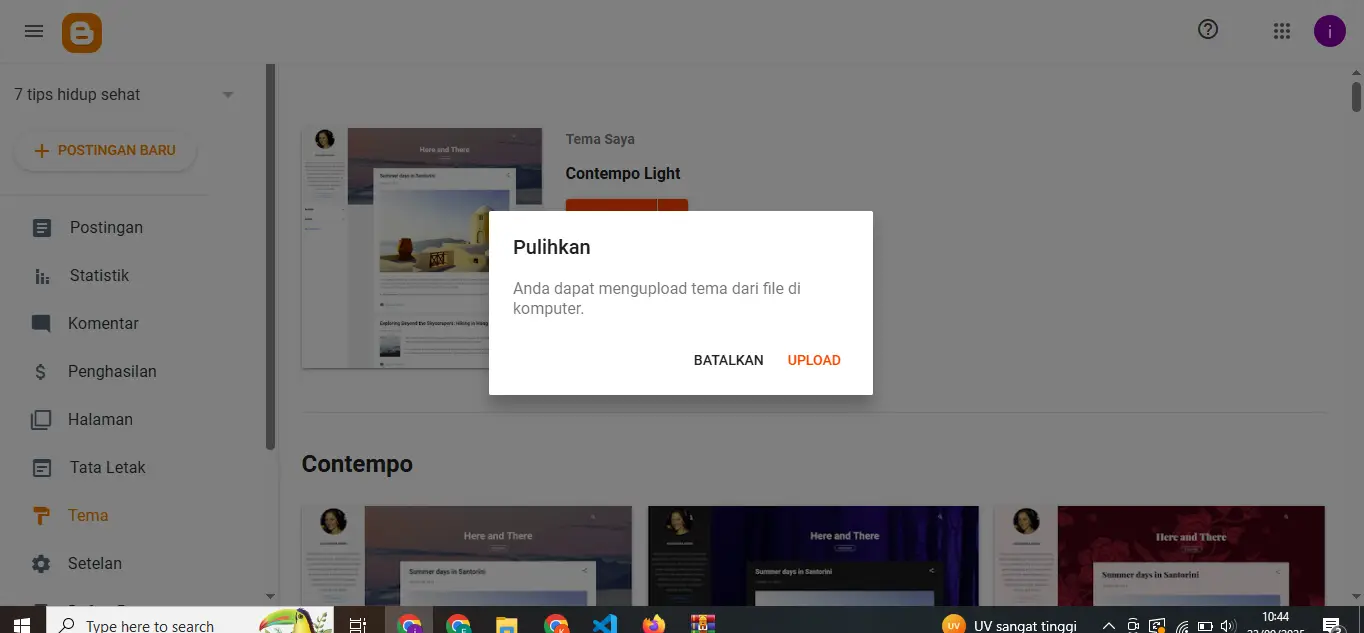Open the hamburger main menu
The image size is (1364, 633).
click(34, 31)
